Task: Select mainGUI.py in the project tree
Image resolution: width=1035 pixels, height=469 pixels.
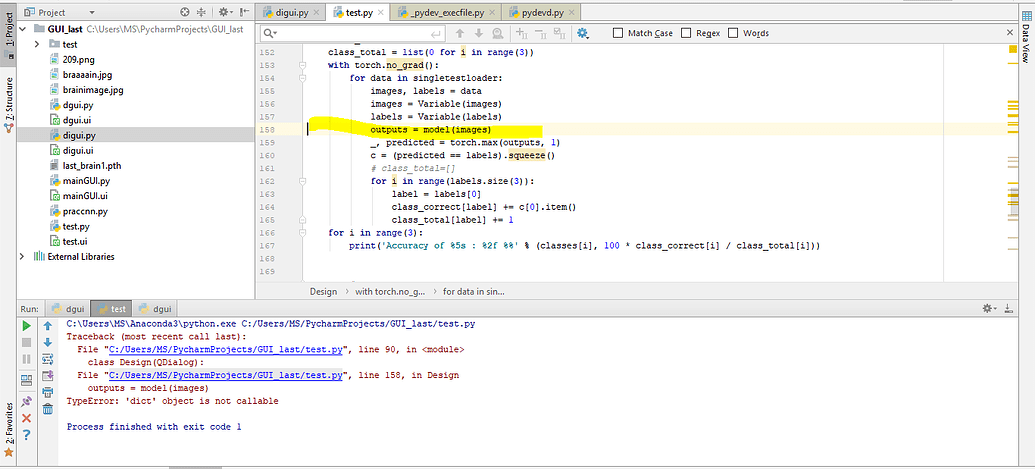Action: tap(86, 181)
